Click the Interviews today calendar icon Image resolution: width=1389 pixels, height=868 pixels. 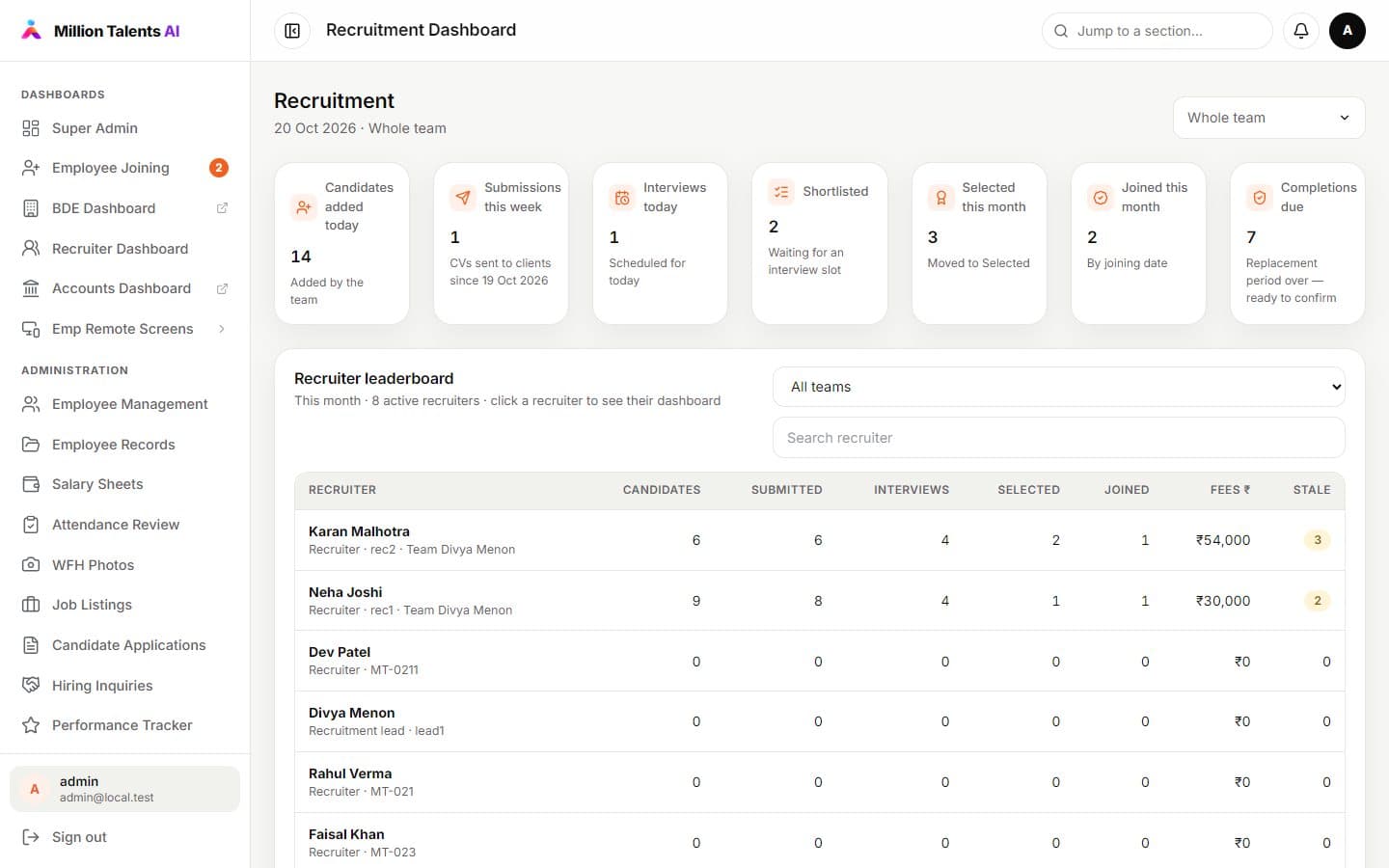[x=622, y=197]
